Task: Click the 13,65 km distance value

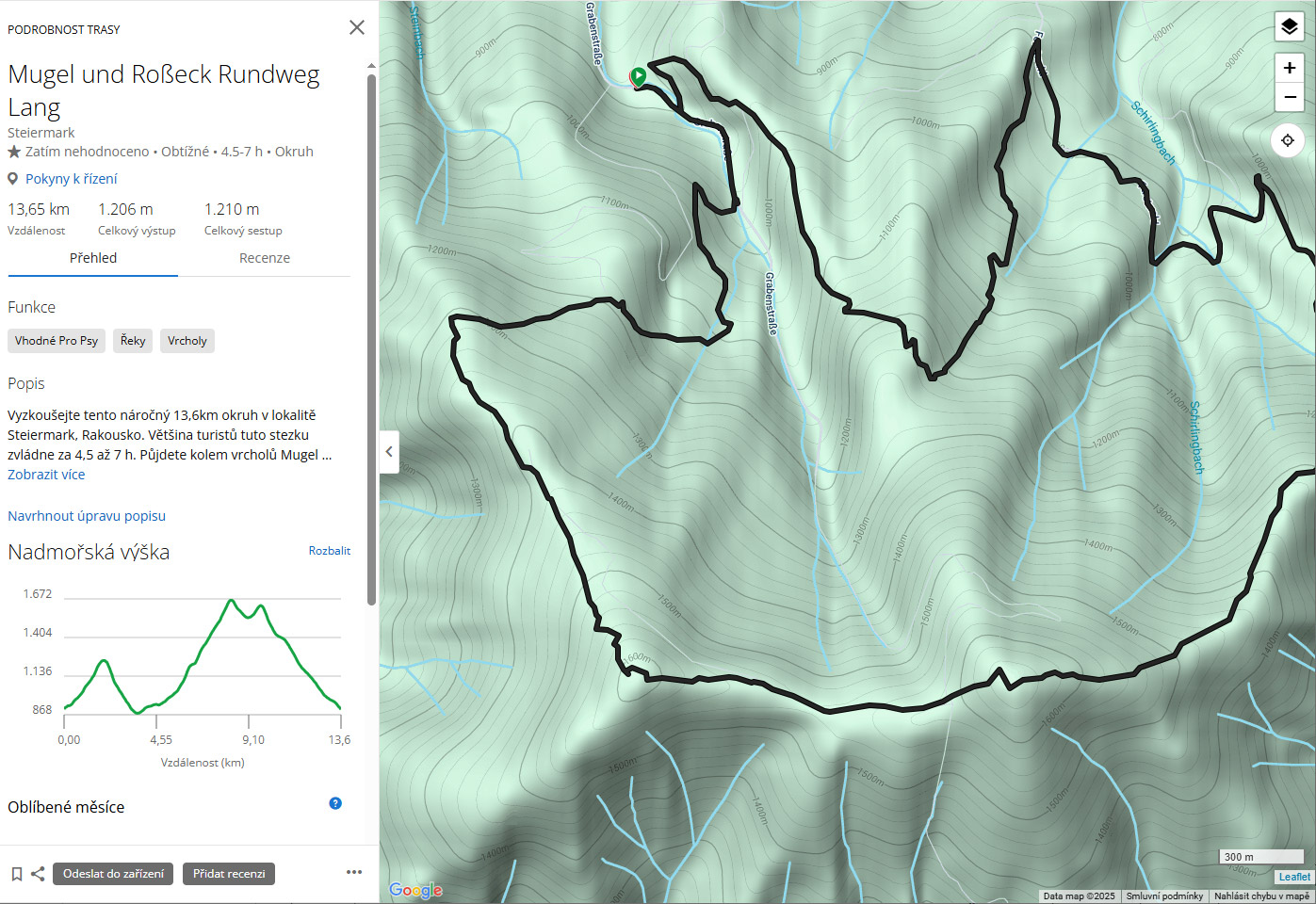Action: [x=39, y=209]
